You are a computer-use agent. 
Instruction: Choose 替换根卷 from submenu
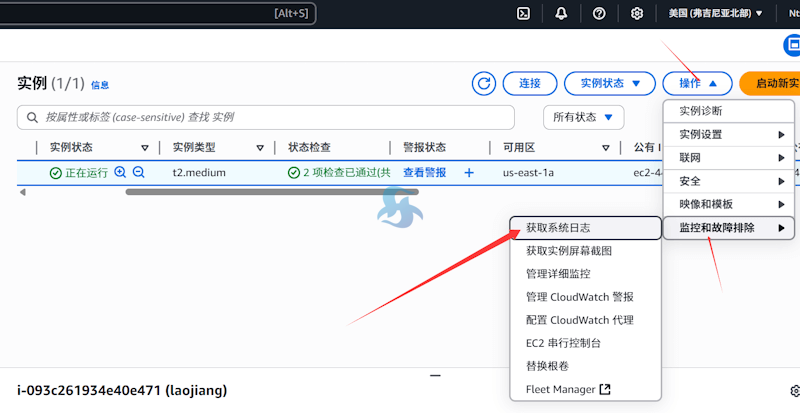[x=586, y=366]
